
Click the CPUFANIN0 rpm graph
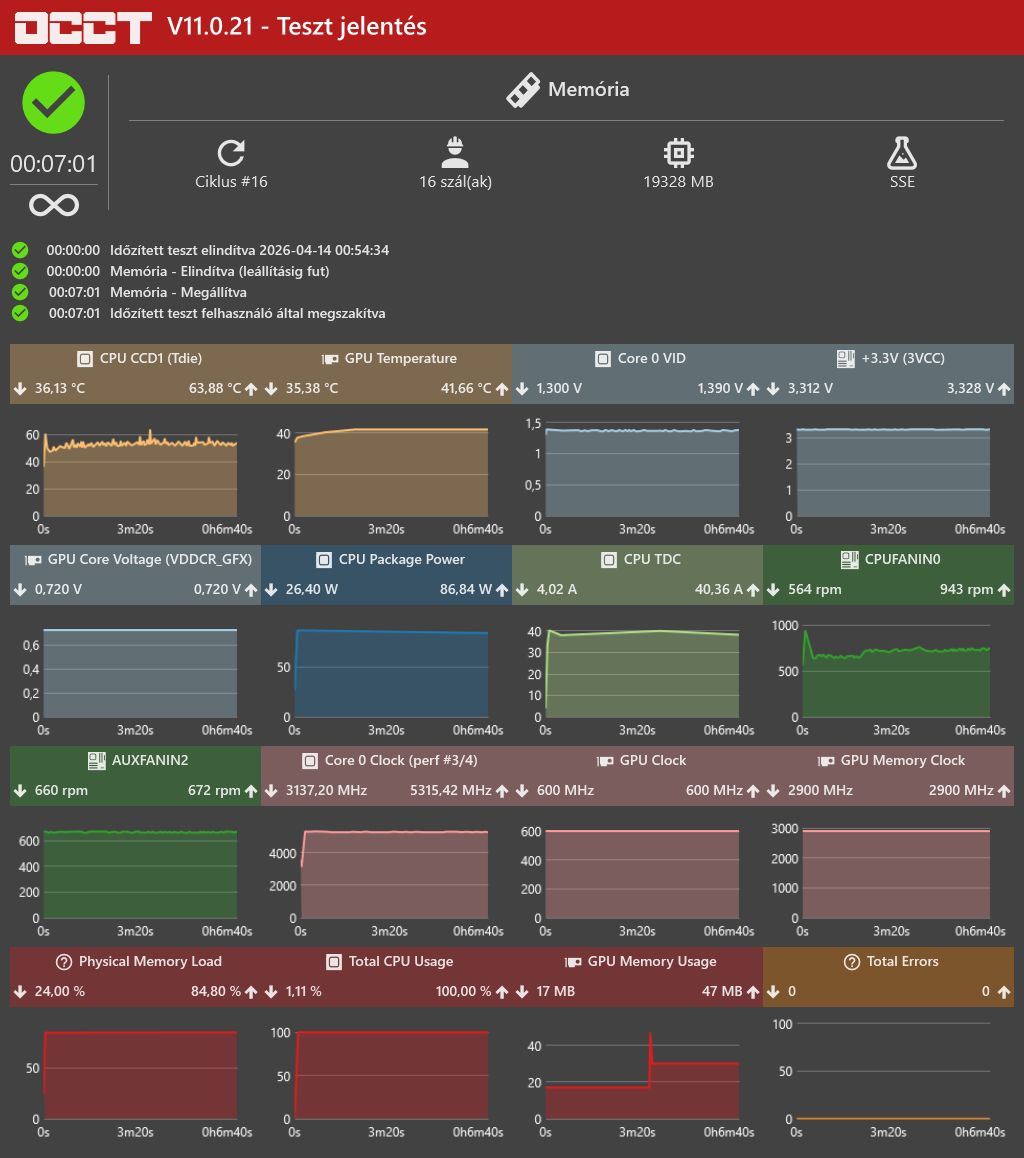coord(896,671)
